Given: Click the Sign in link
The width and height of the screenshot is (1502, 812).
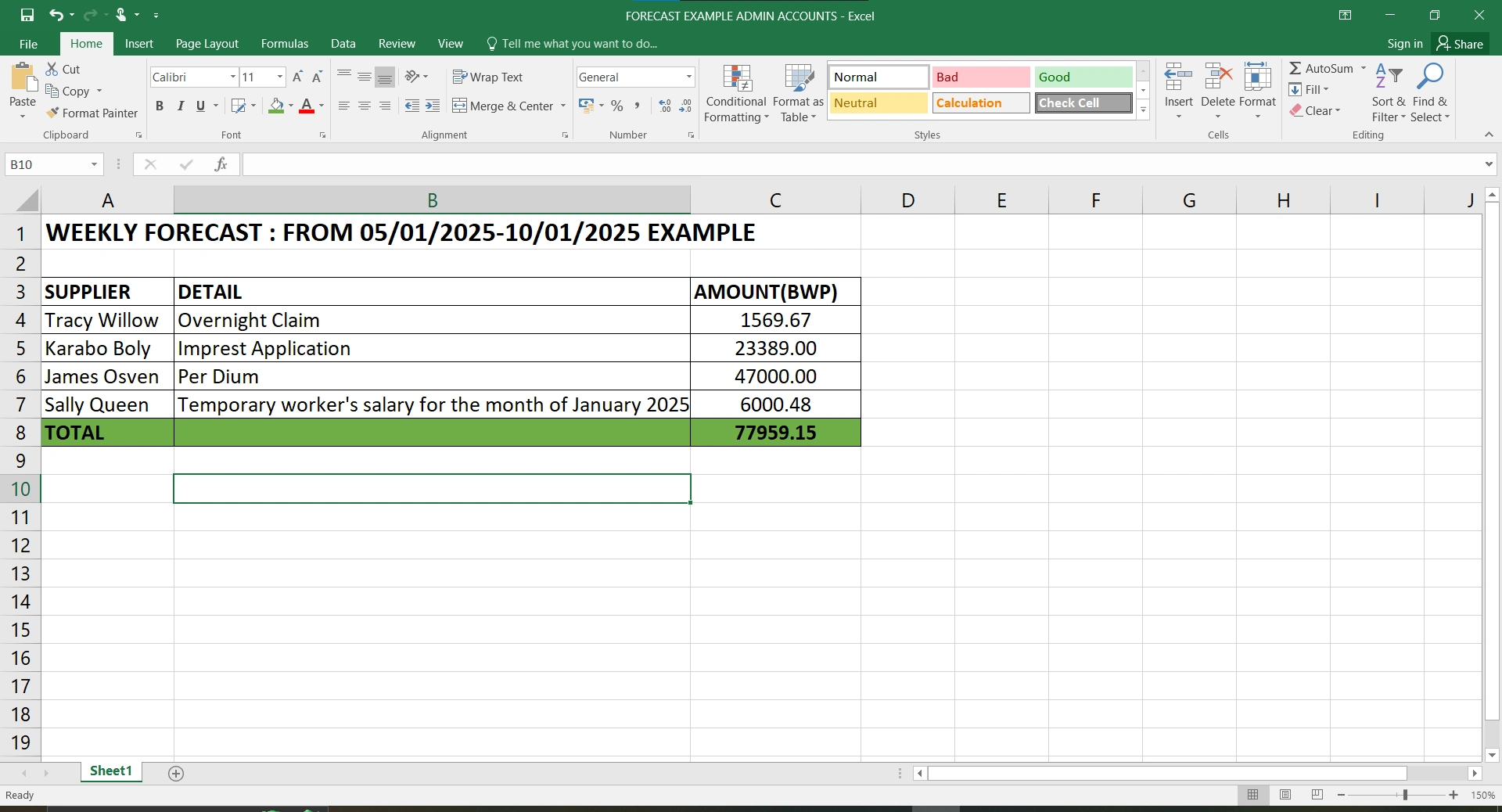Looking at the screenshot, I should 1405,44.
